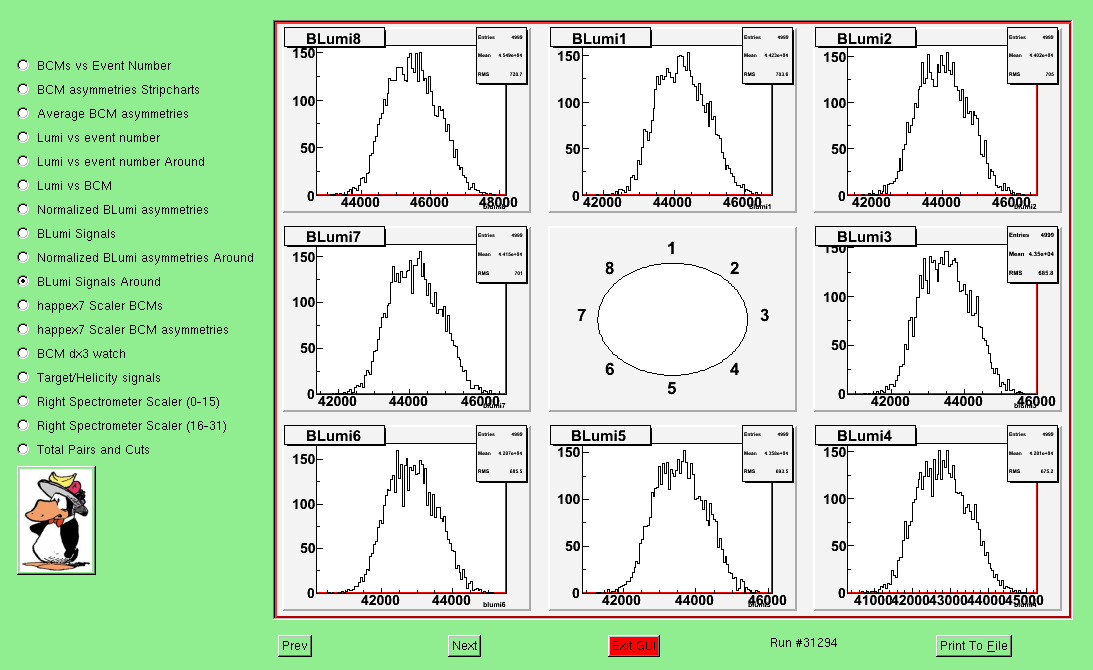Click the BLumi2 statistics box

pyautogui.click(x=1032, y=56)
